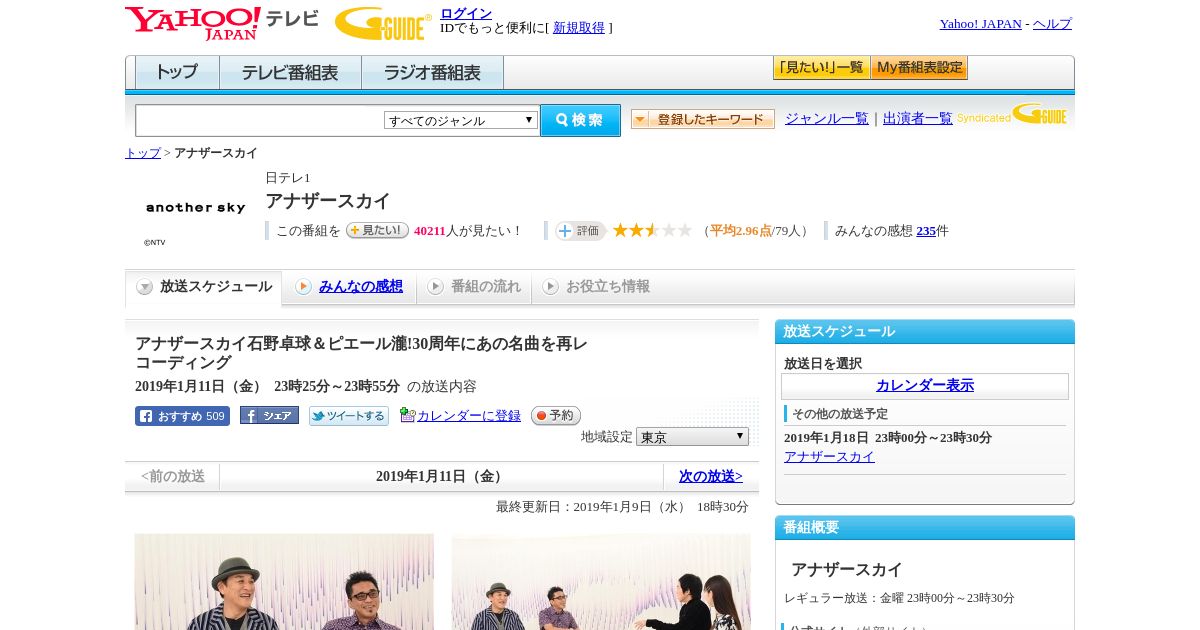
Task: Expand 登録したキーワード dropdown
Action: click(x=703, y=119)
